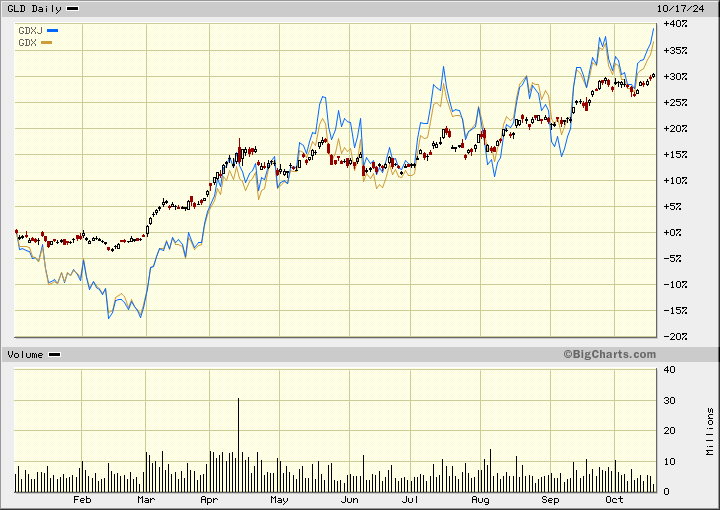Click the Aug month label

coord(480,500)
